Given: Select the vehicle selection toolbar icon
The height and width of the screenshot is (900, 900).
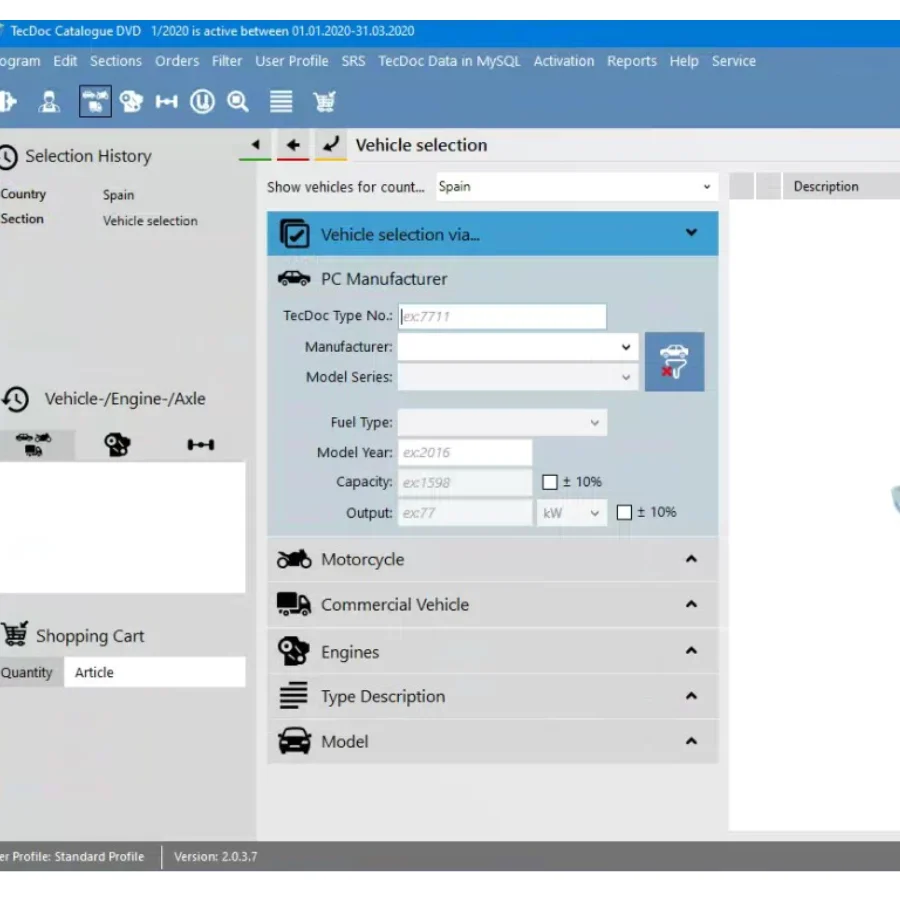Looking at the screenshot, I should [95, 102].
